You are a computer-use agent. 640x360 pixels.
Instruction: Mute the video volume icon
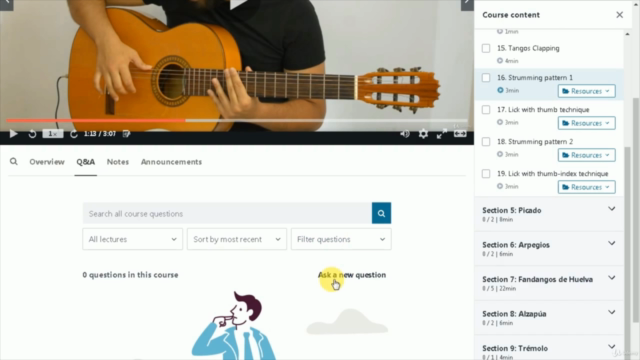[x=404, y=134]
